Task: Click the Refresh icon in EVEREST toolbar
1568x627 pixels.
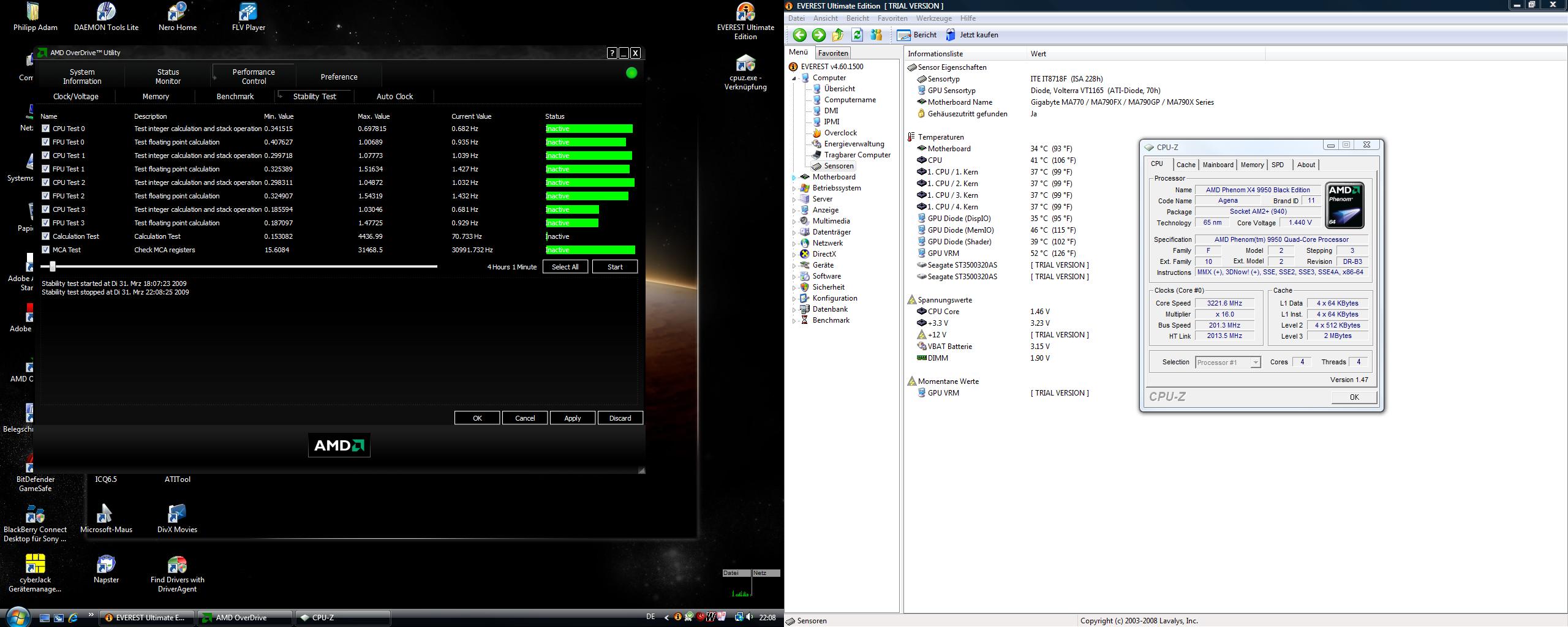Action: (858, 35)
